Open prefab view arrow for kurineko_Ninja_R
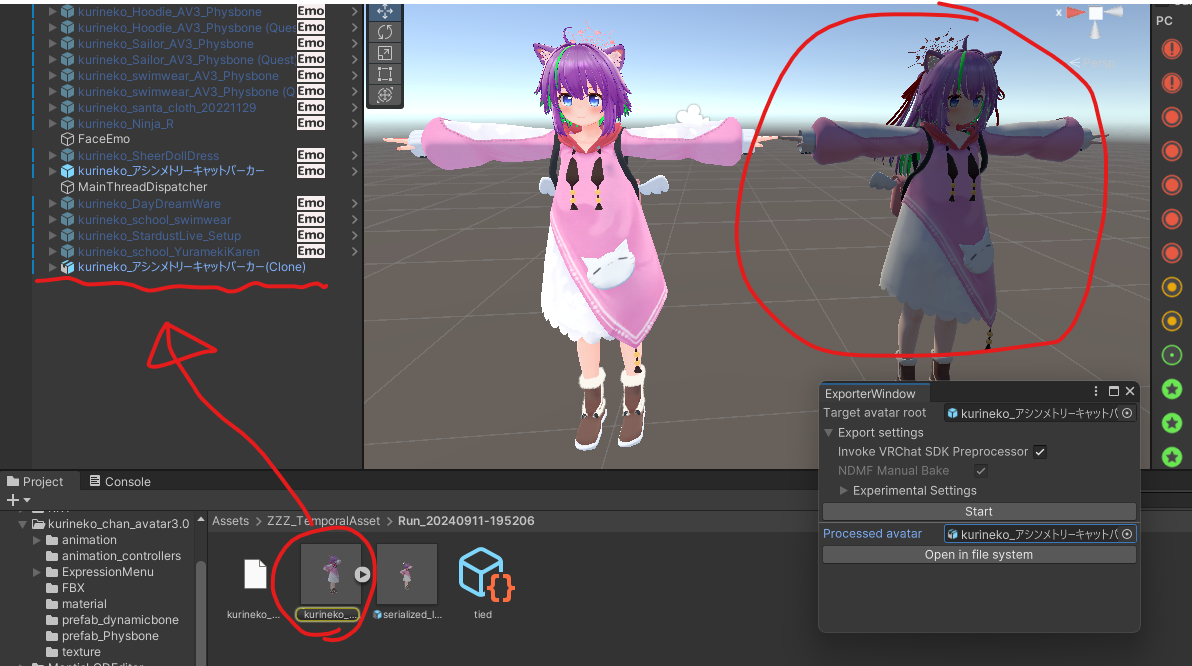1192x666 pixels. 354,123
